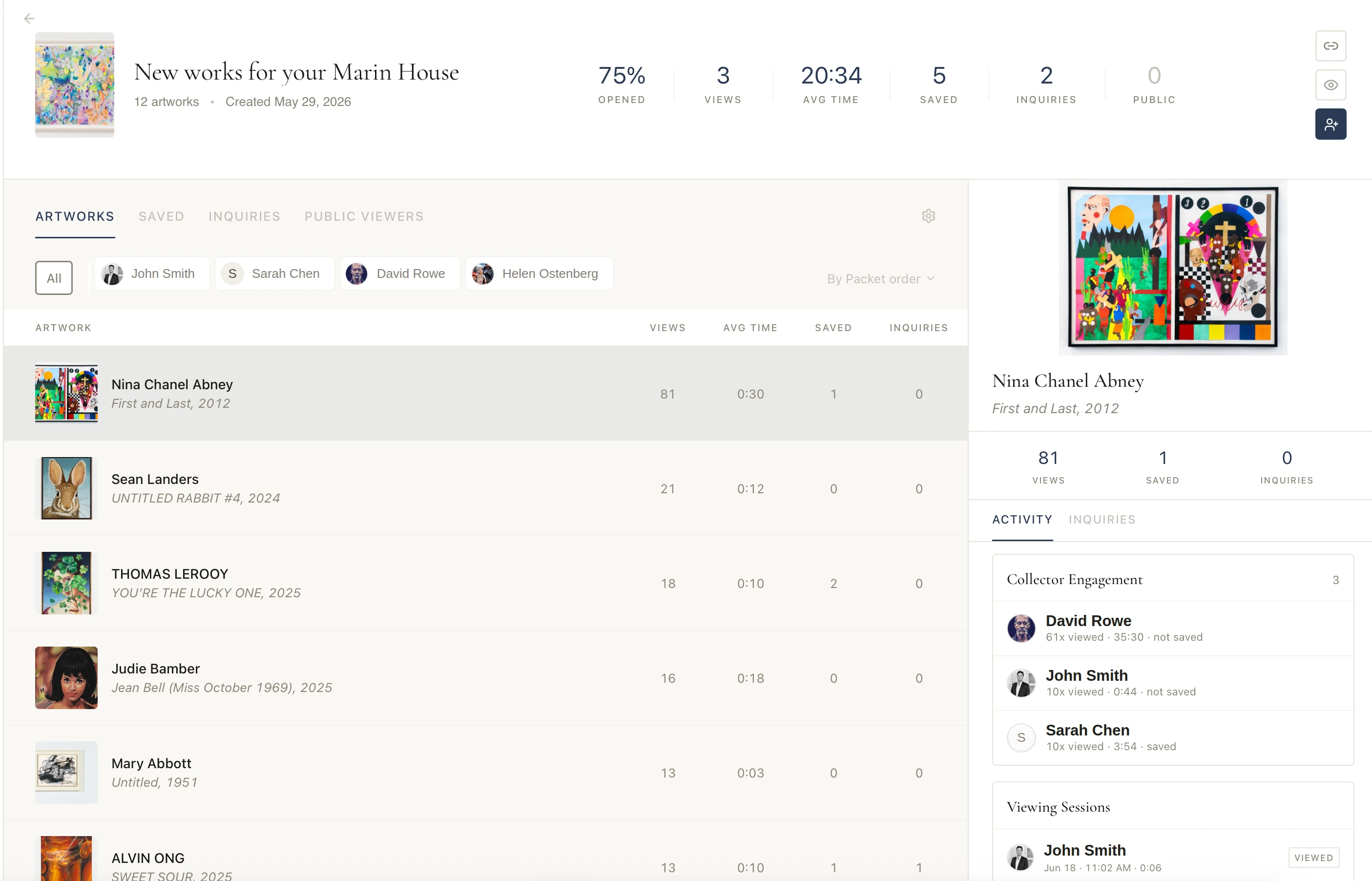Switch to the Saved tab
The width and height of the screenshot is (1372, 881).
[x=161, y=216]
